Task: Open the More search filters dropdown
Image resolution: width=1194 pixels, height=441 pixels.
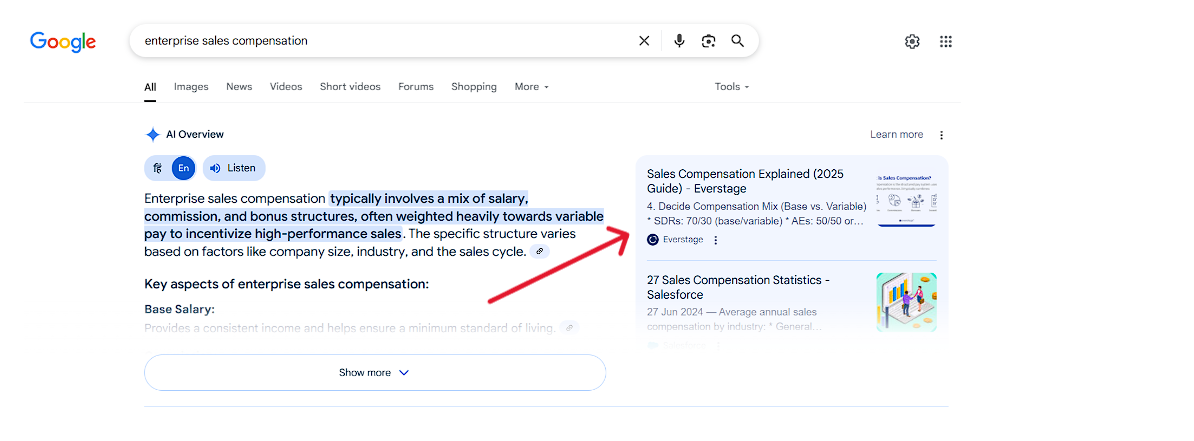Action: (x=532, y=87)
